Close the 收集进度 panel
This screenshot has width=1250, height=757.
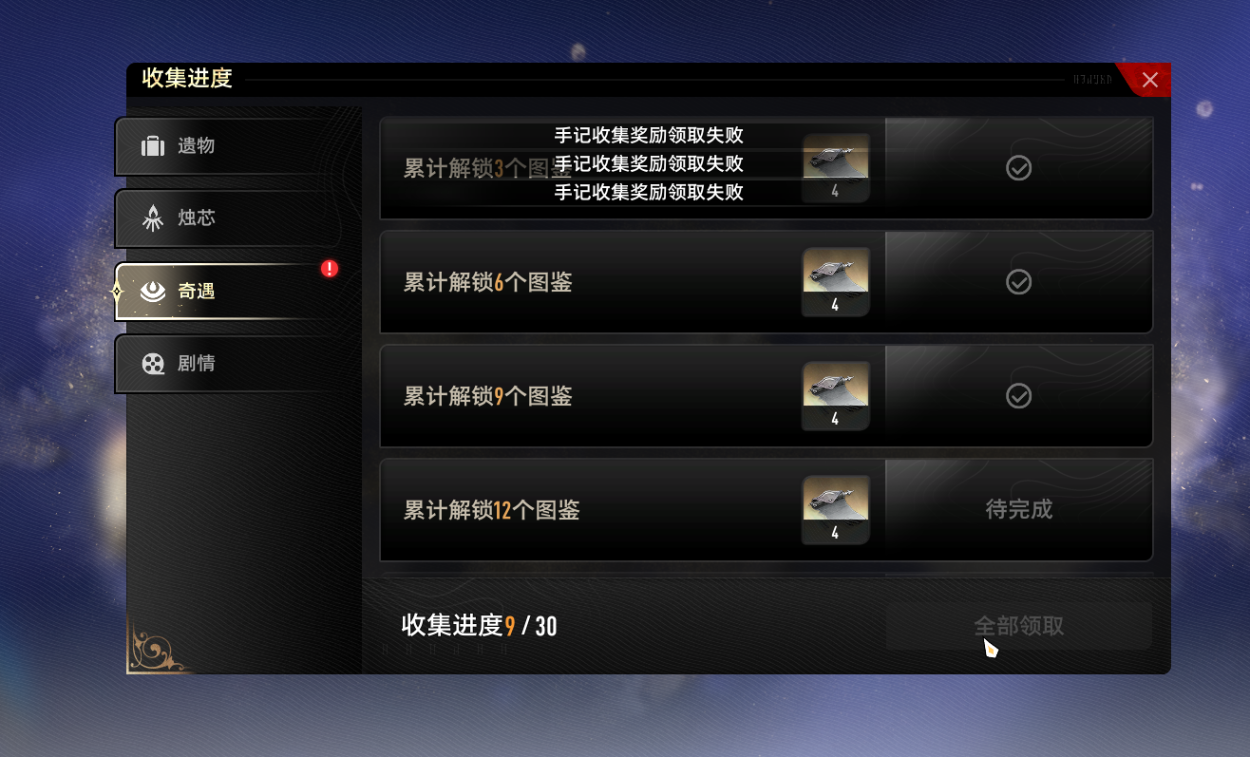[x=1149, y=80]
